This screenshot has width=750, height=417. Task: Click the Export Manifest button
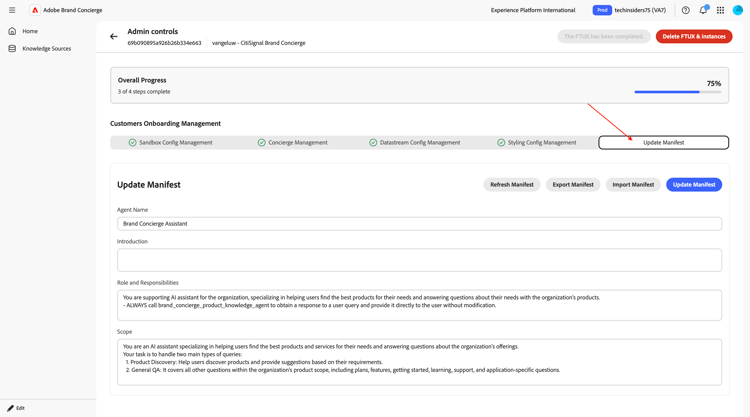click(573, 185)
